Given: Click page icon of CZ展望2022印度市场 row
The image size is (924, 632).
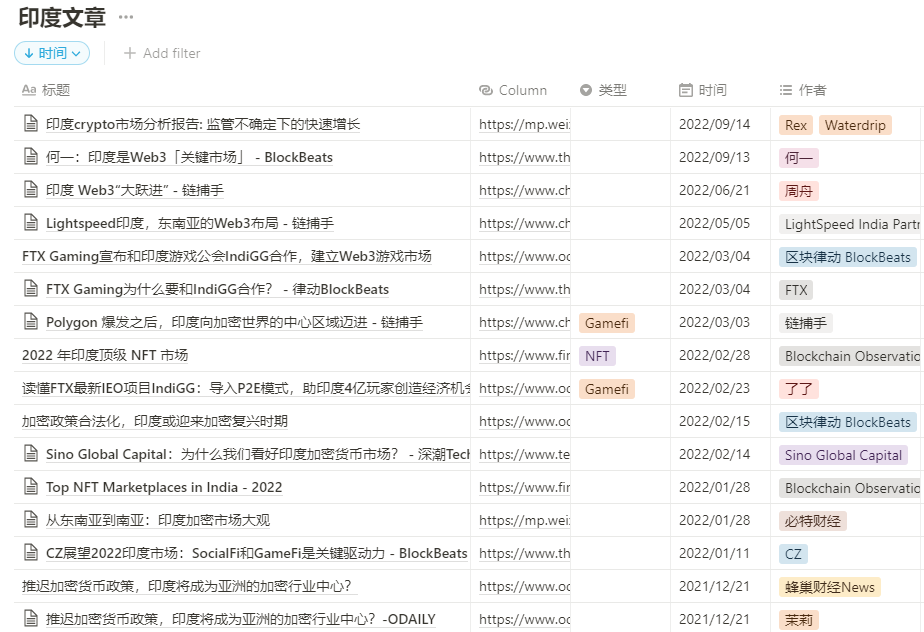Looking at the screenshot, I should pos(31,553).
